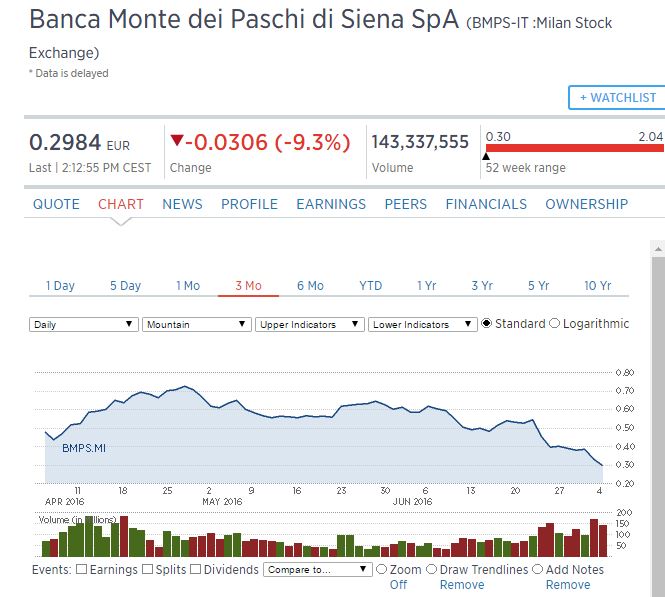
Task: Show the 1 Yr chart range
Action: click(x=426, y=285)
